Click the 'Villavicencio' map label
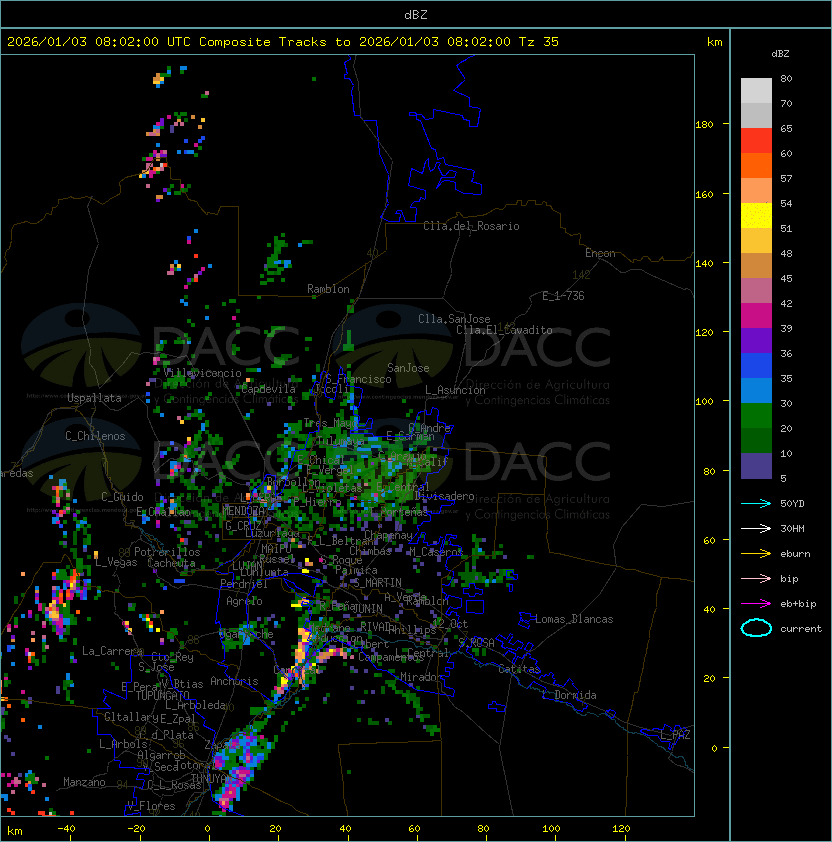 click(202, 373)
